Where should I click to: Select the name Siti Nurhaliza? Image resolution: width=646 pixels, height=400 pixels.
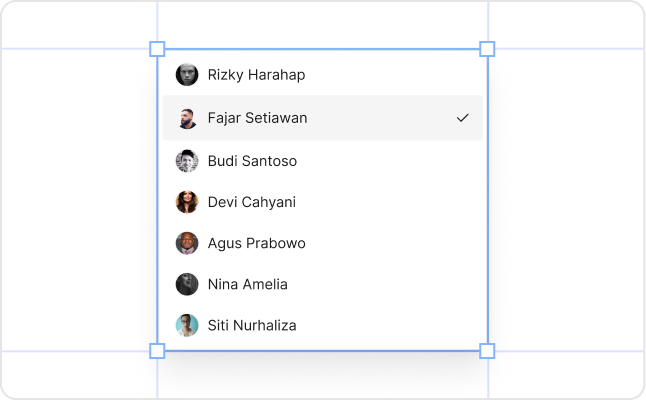click(252, 325)
